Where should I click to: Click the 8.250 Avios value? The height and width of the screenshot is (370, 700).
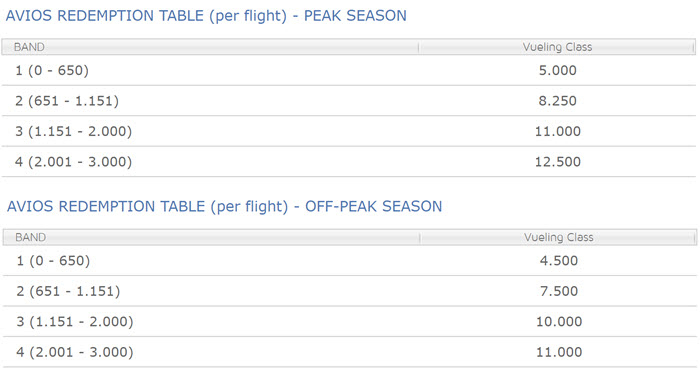[x=558, y=101]
